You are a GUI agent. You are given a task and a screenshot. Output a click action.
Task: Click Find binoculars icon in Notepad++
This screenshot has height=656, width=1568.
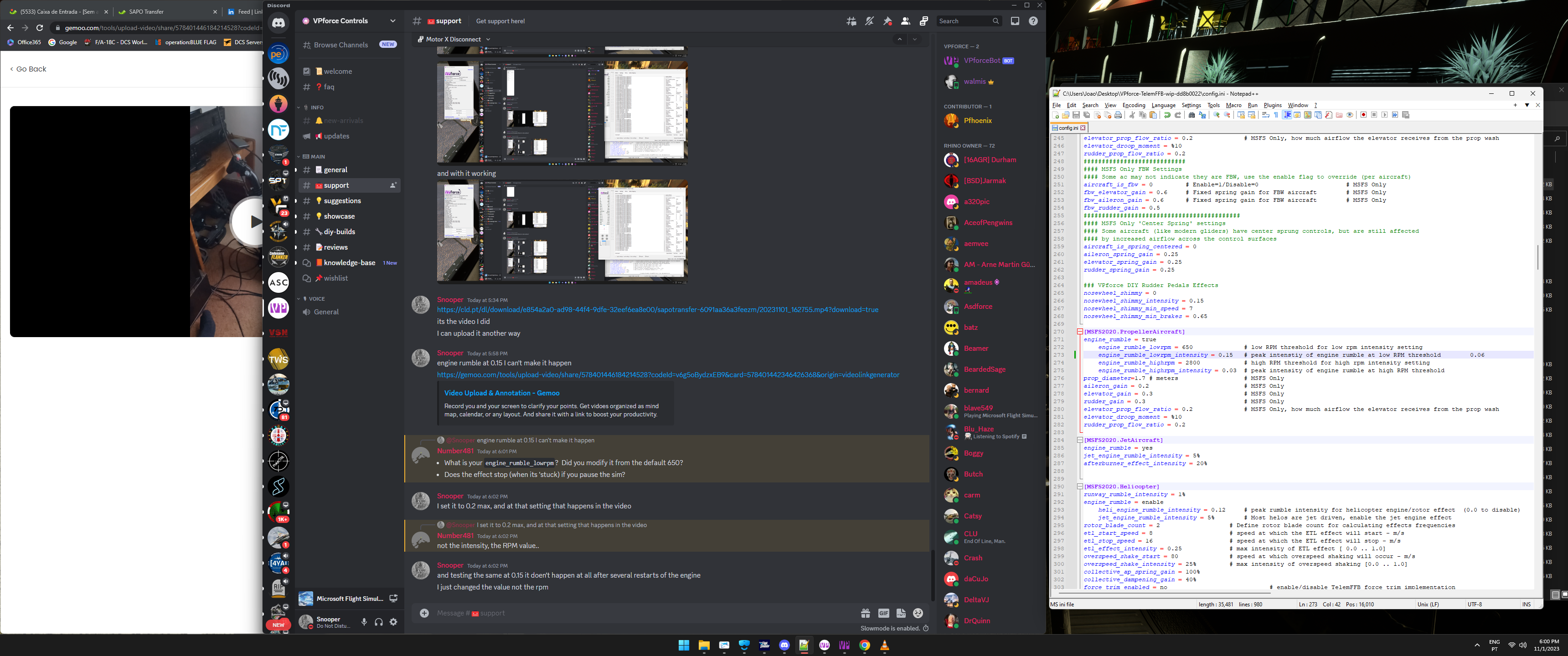click(1191, 115)
